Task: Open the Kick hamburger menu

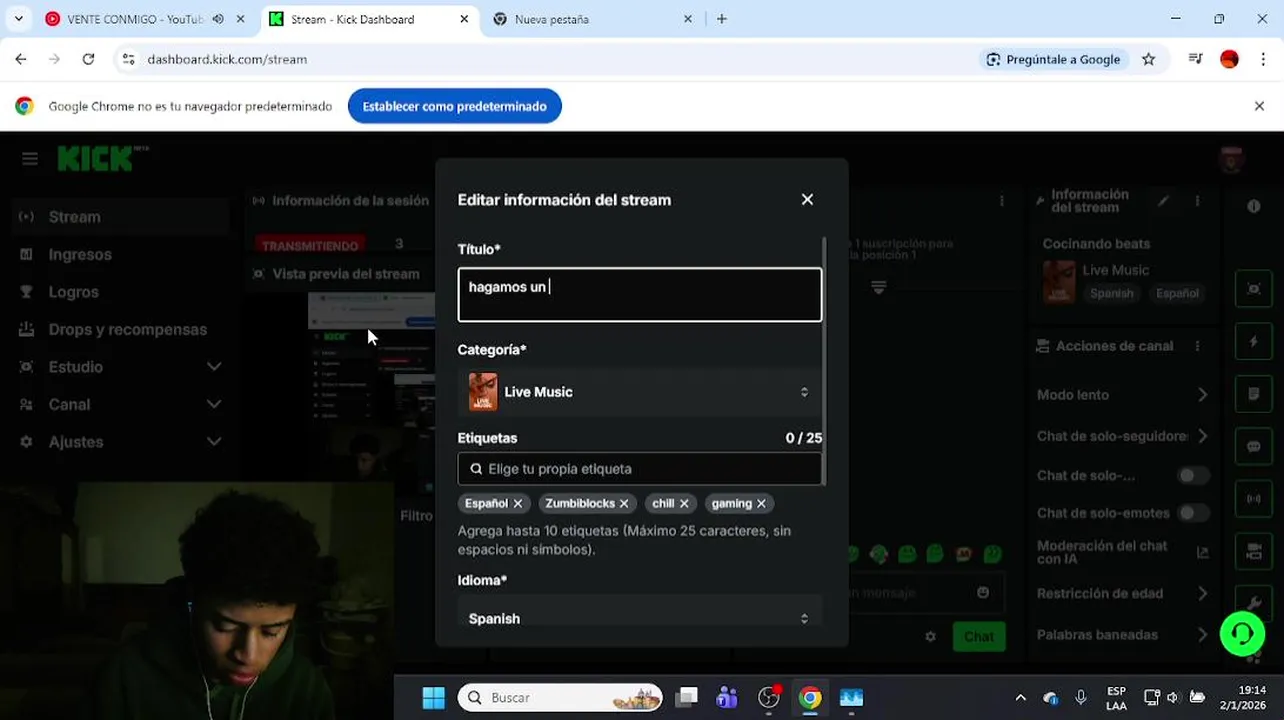Action: pyautogui.click(x=30, y=159)
